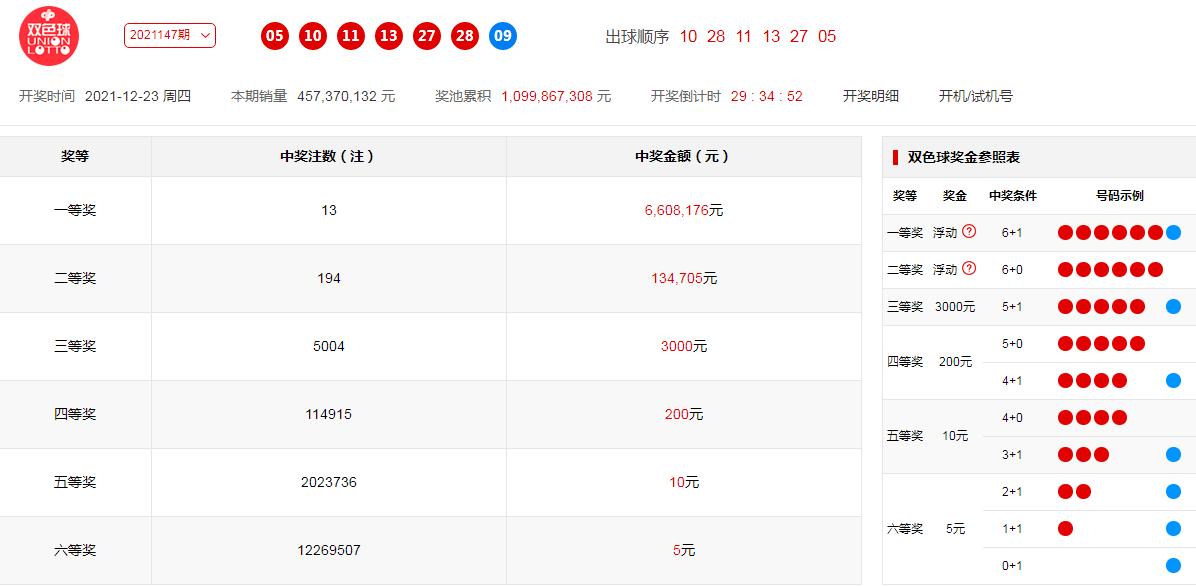Click the 中奖注数（注） column header
Screen dimensions: 1196x587
(329, 156)
